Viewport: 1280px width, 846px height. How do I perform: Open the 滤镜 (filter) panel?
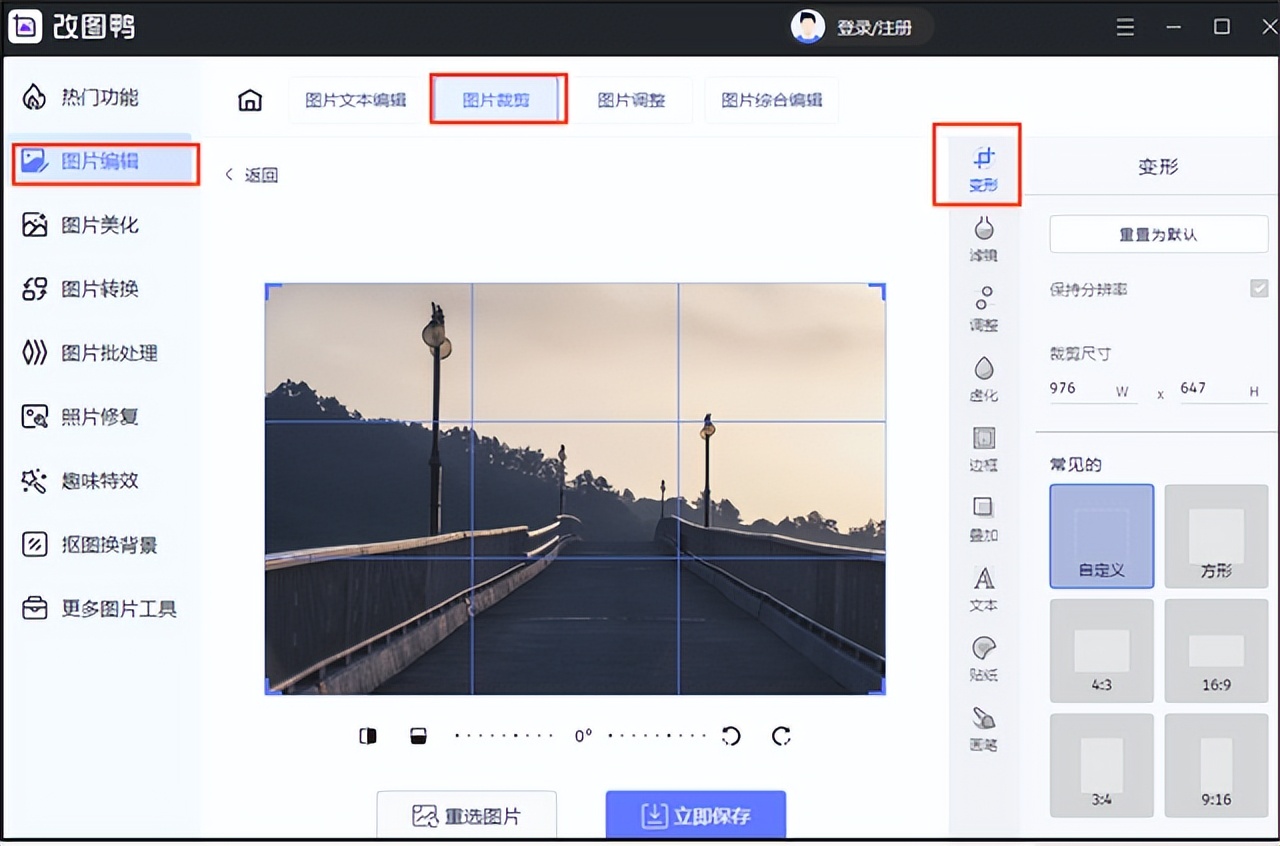point(983,240)
